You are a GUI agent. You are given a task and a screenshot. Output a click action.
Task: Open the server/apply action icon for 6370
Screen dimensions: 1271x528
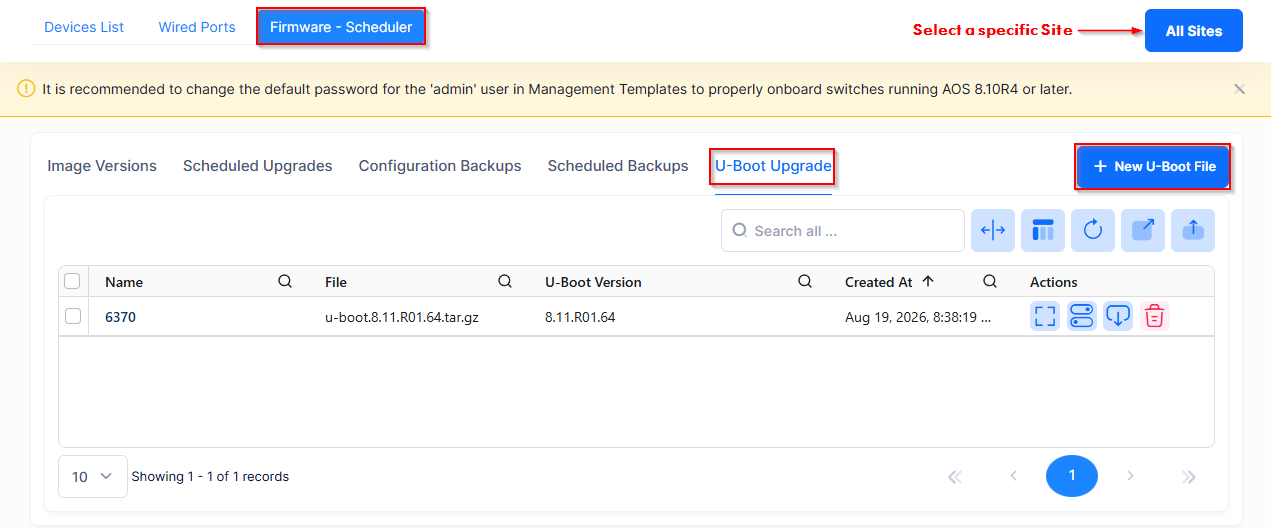pyautogui.click(x=1082, y=316)
